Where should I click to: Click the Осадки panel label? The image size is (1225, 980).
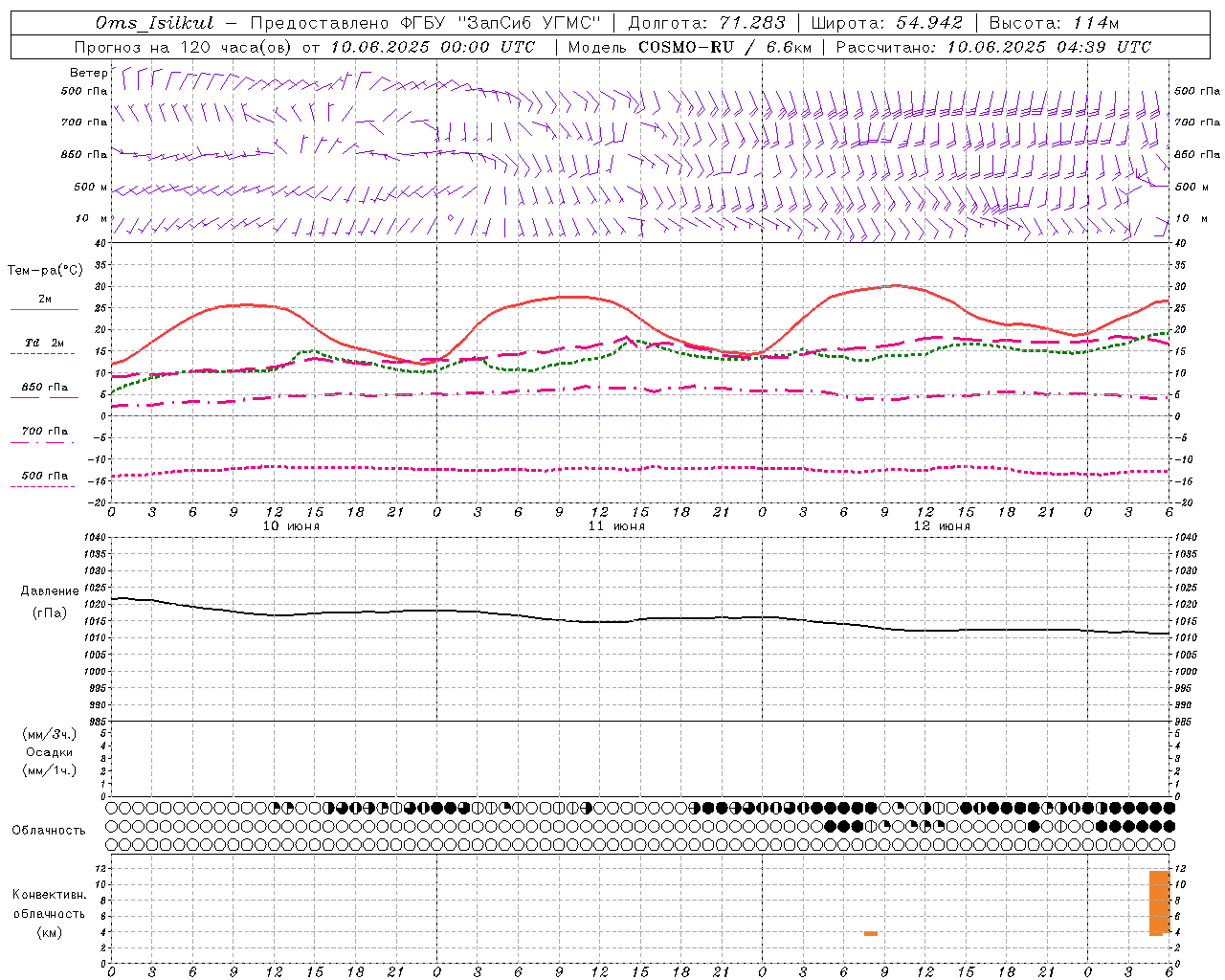[x=50, y=752]
